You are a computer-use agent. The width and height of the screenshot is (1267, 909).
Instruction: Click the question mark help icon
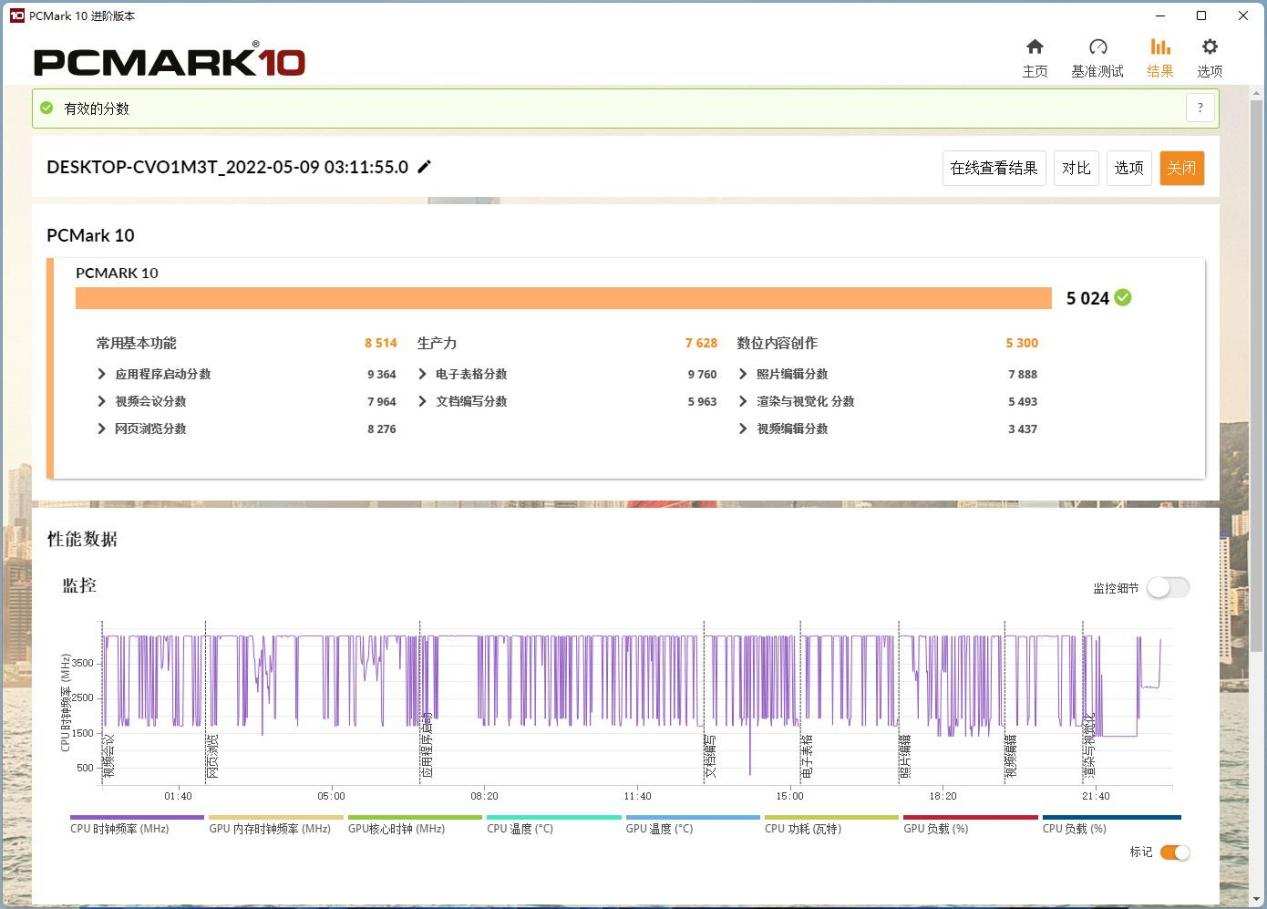point(1200,108)
